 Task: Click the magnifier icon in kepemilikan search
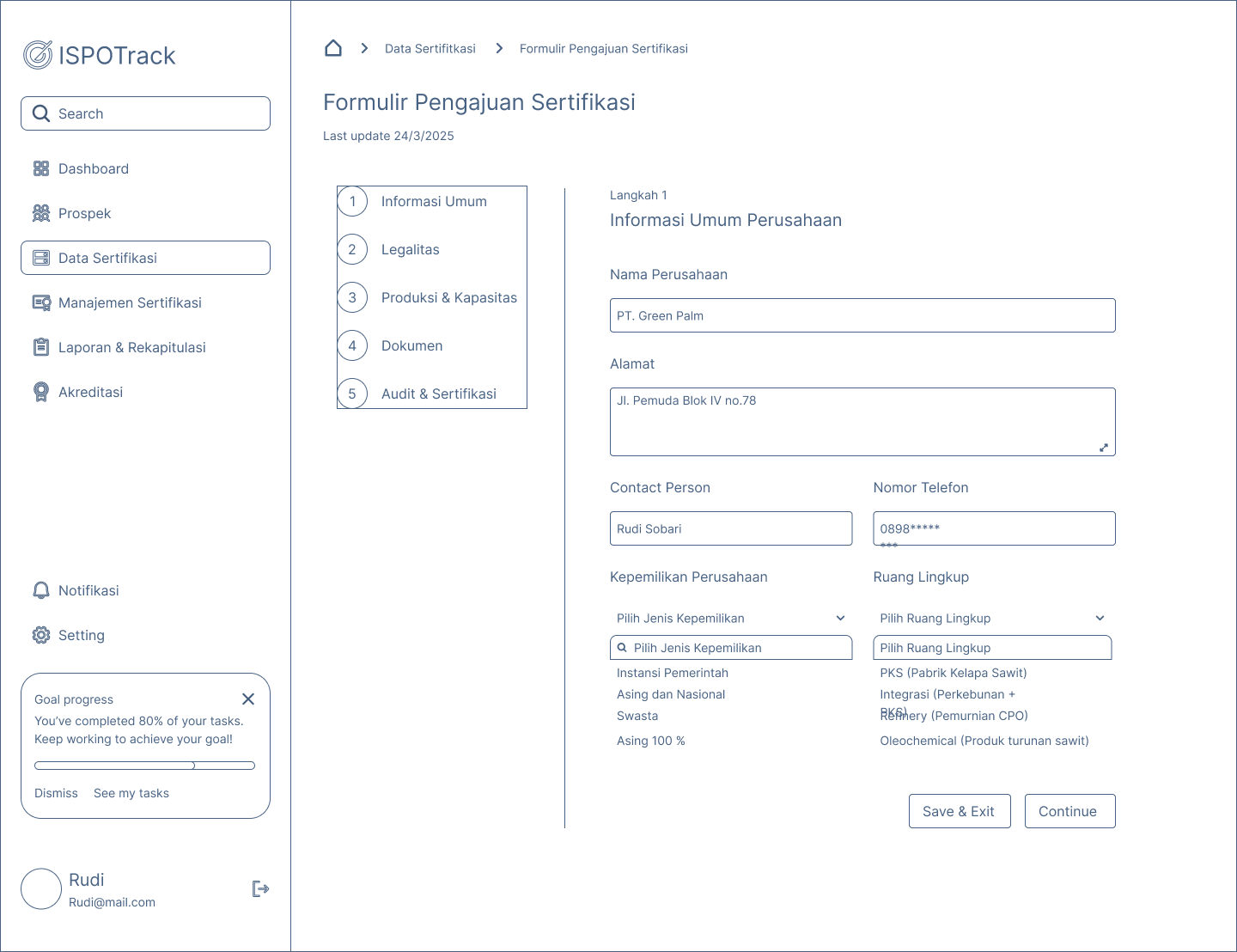point(622,648)
